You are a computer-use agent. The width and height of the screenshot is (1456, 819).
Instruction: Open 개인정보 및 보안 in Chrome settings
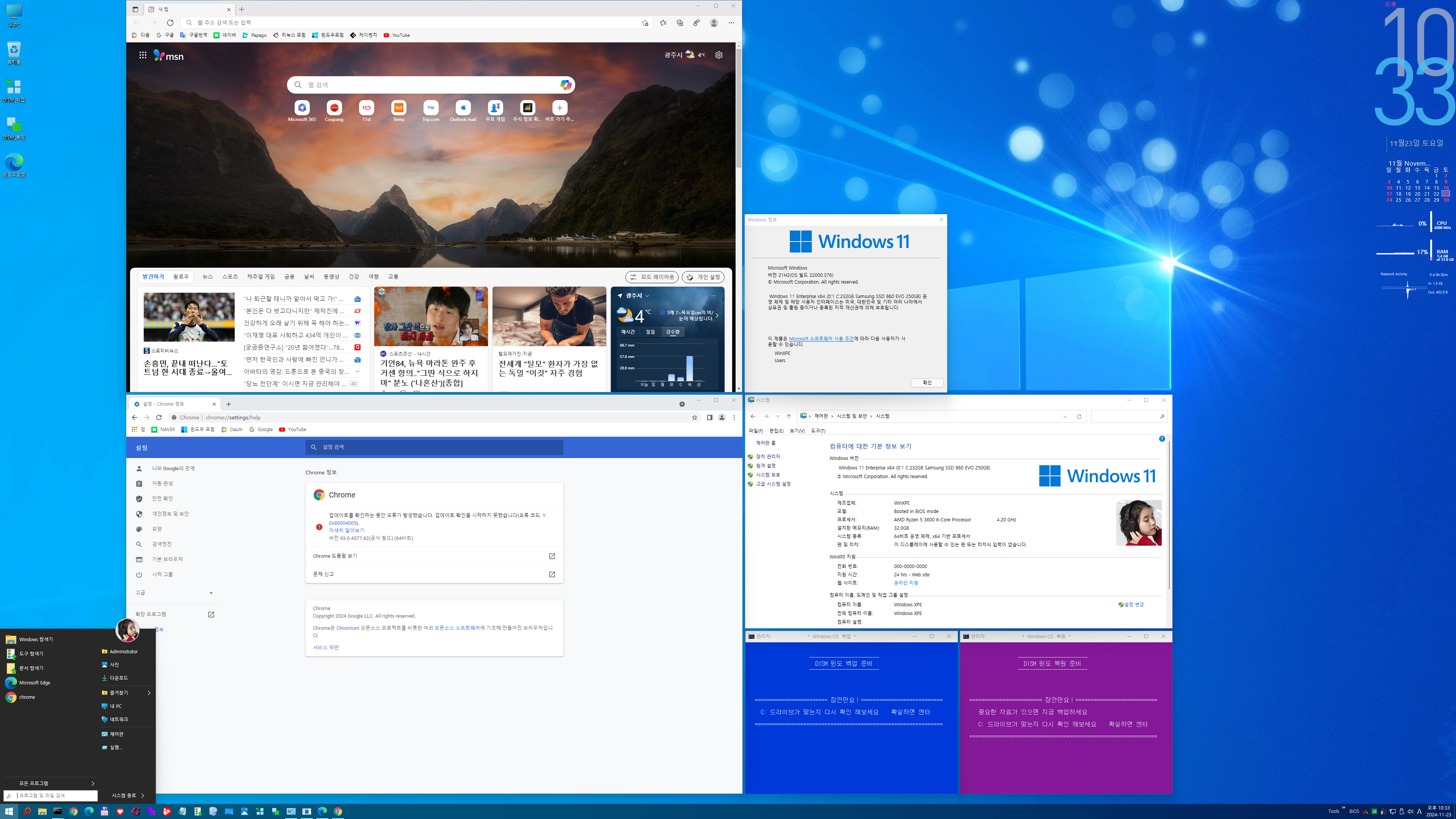[x=170, y=515]
